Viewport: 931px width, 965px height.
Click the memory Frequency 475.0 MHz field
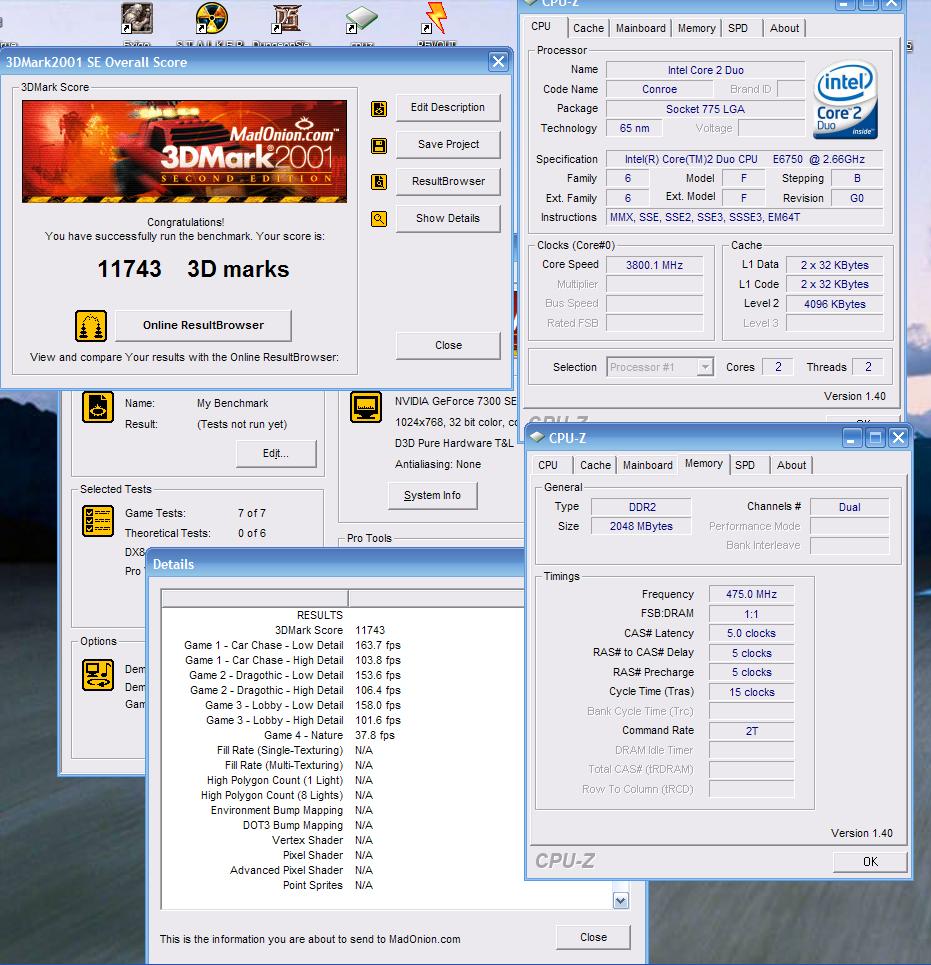[751, 595]
